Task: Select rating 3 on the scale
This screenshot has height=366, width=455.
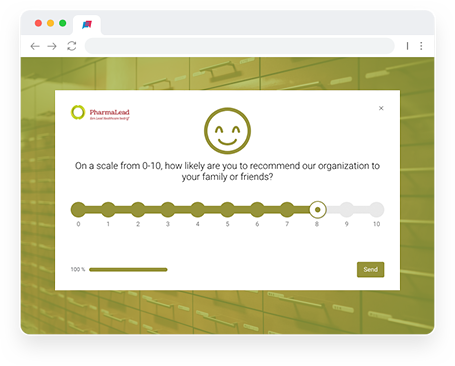Action: click(168, 210)
